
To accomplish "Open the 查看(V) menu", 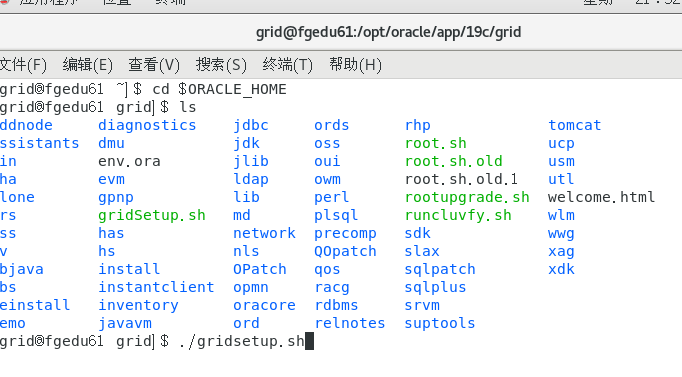I will point(154,65).
